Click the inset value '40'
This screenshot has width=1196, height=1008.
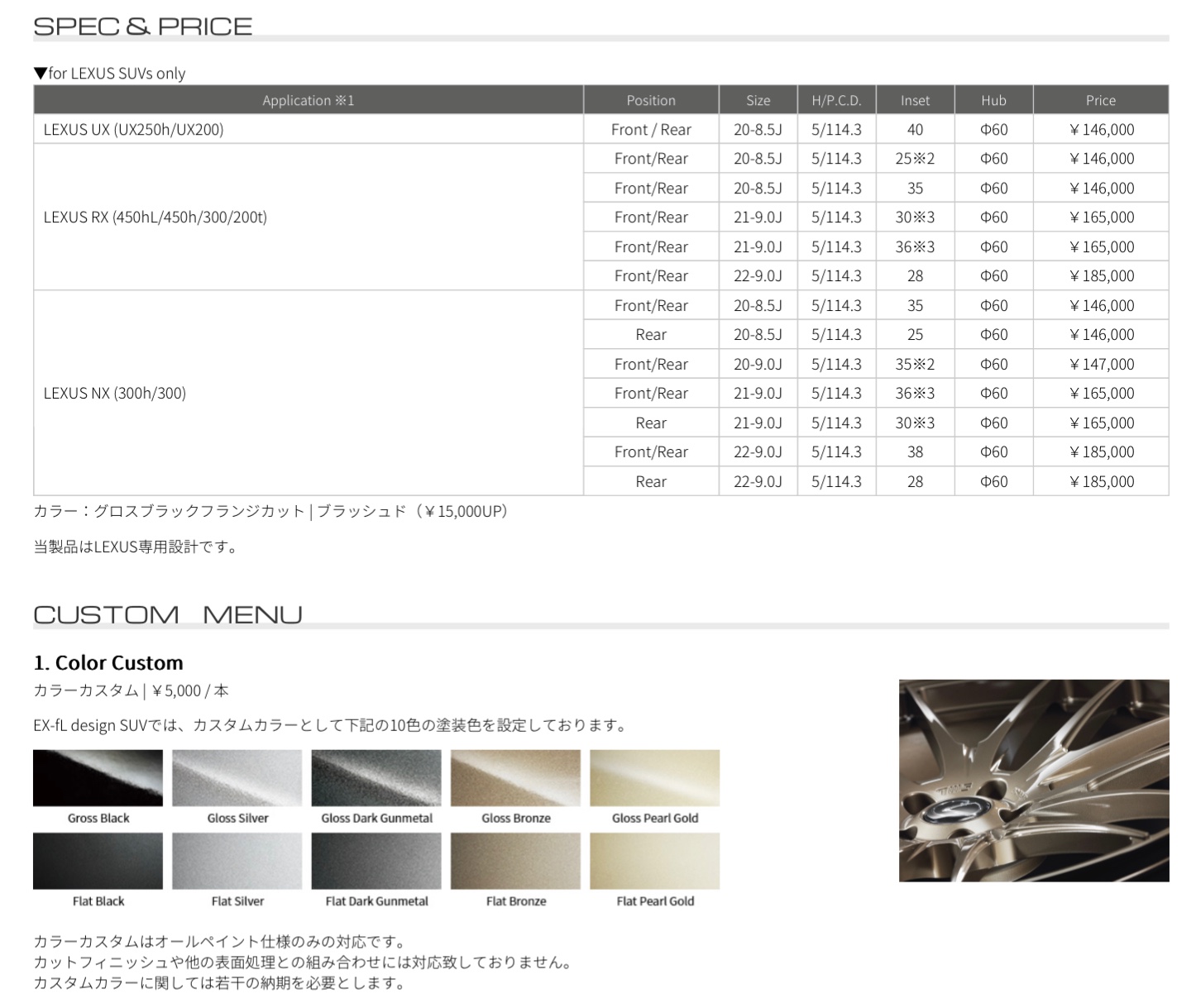pos(915,130)
